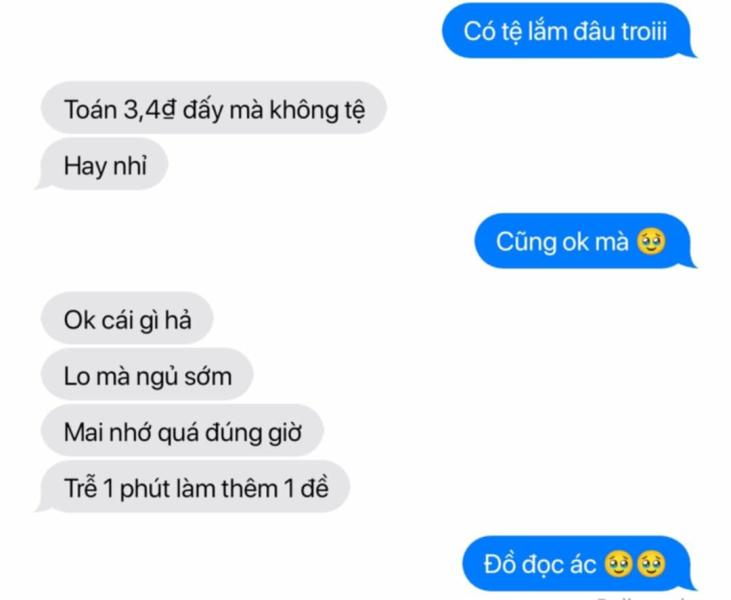This screenshot has height=600, width=731.
Task: Click the second pleading emoji after 'Đồ đọc ác'
Action: pyautogui.click(x=651, y=564)
